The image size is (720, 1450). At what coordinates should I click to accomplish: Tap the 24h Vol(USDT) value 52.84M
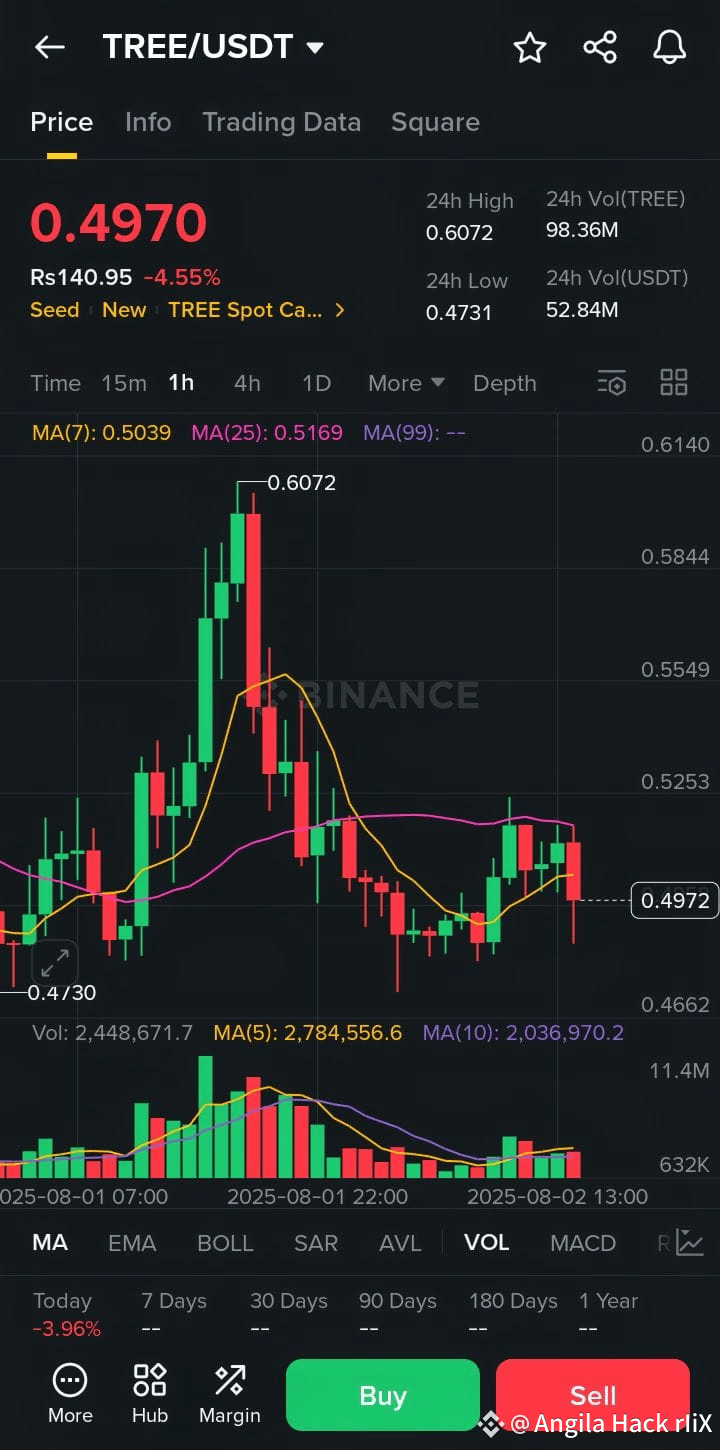[582, 310]
